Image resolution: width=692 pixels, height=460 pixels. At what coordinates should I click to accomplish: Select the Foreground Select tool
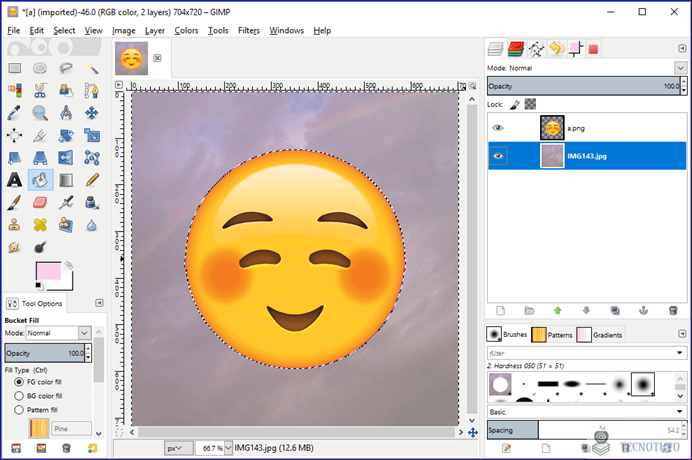(x=66, y=90)
